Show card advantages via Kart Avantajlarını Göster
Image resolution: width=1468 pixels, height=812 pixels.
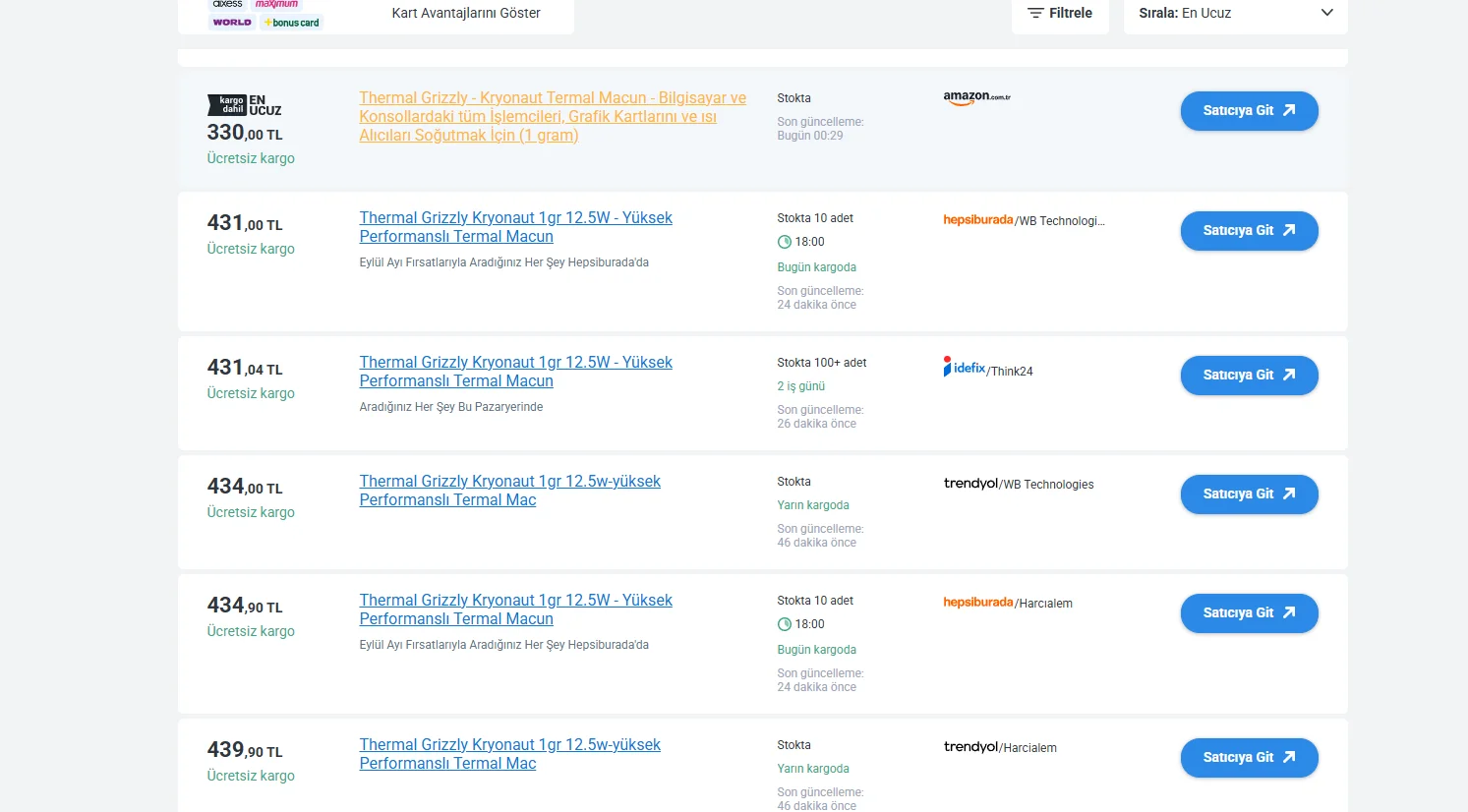tap(466, 13)
